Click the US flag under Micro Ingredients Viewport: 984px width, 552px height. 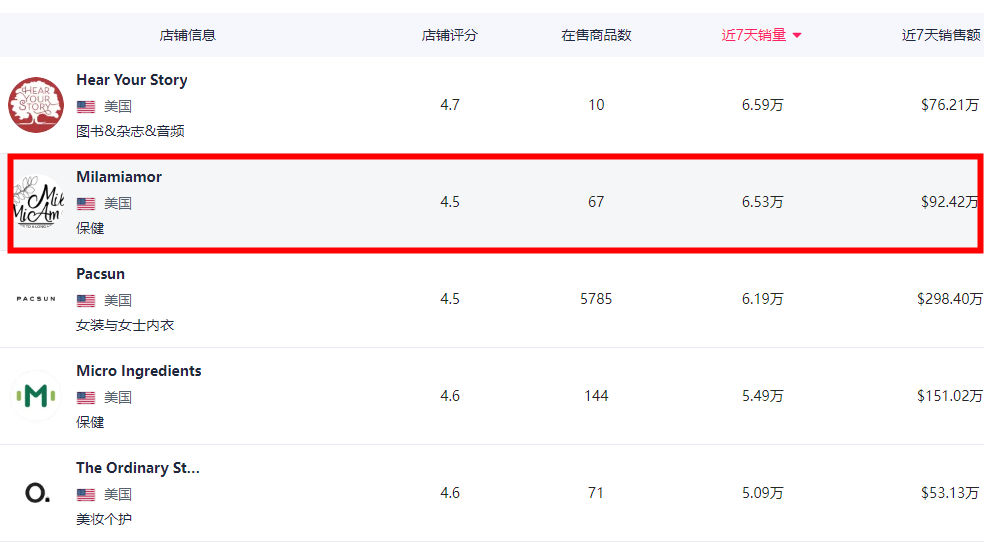coord(86,397)
